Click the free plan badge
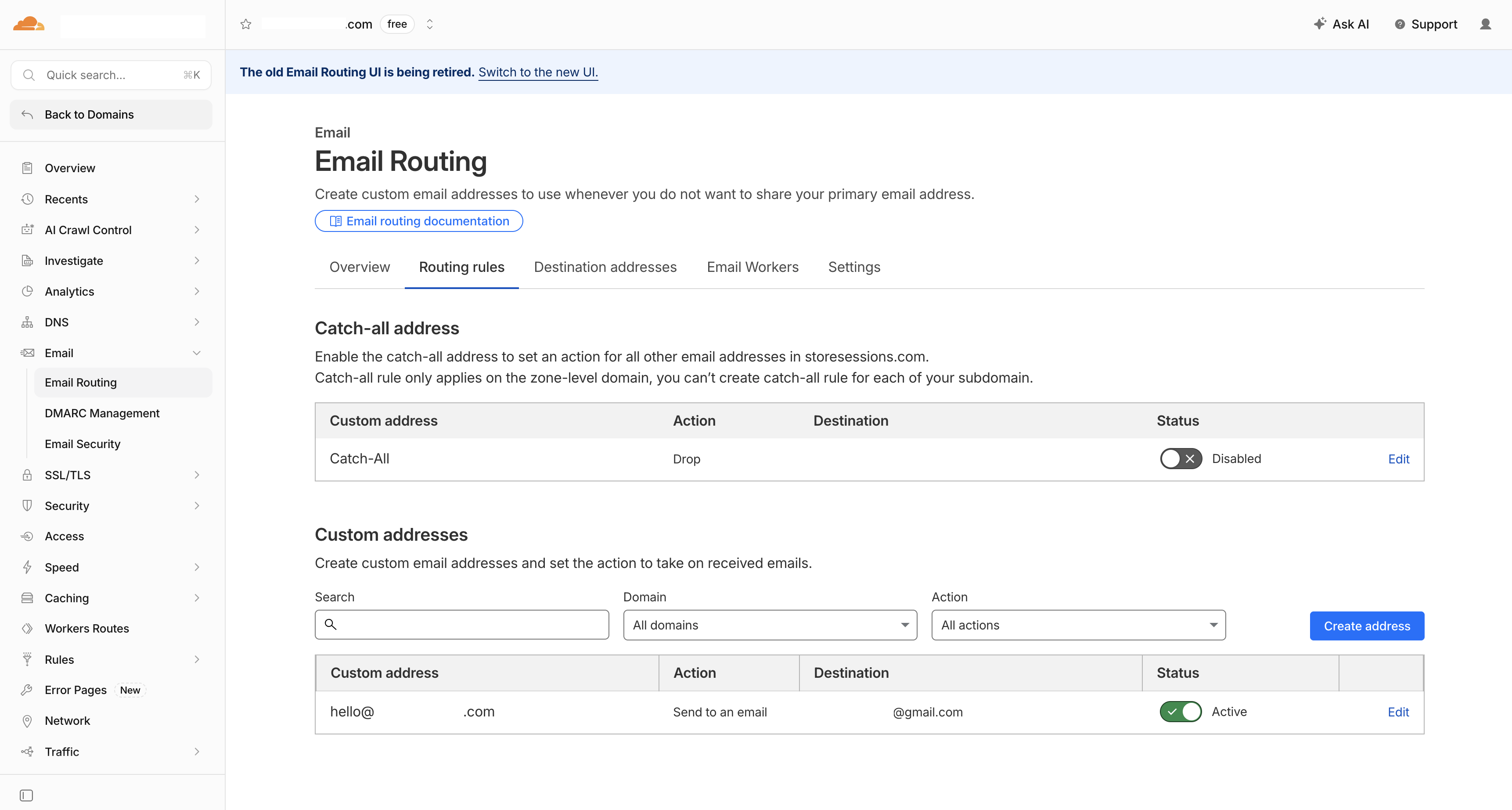Image resolution: width=1512 pixels, height=810 pixels. click(397, 24)
